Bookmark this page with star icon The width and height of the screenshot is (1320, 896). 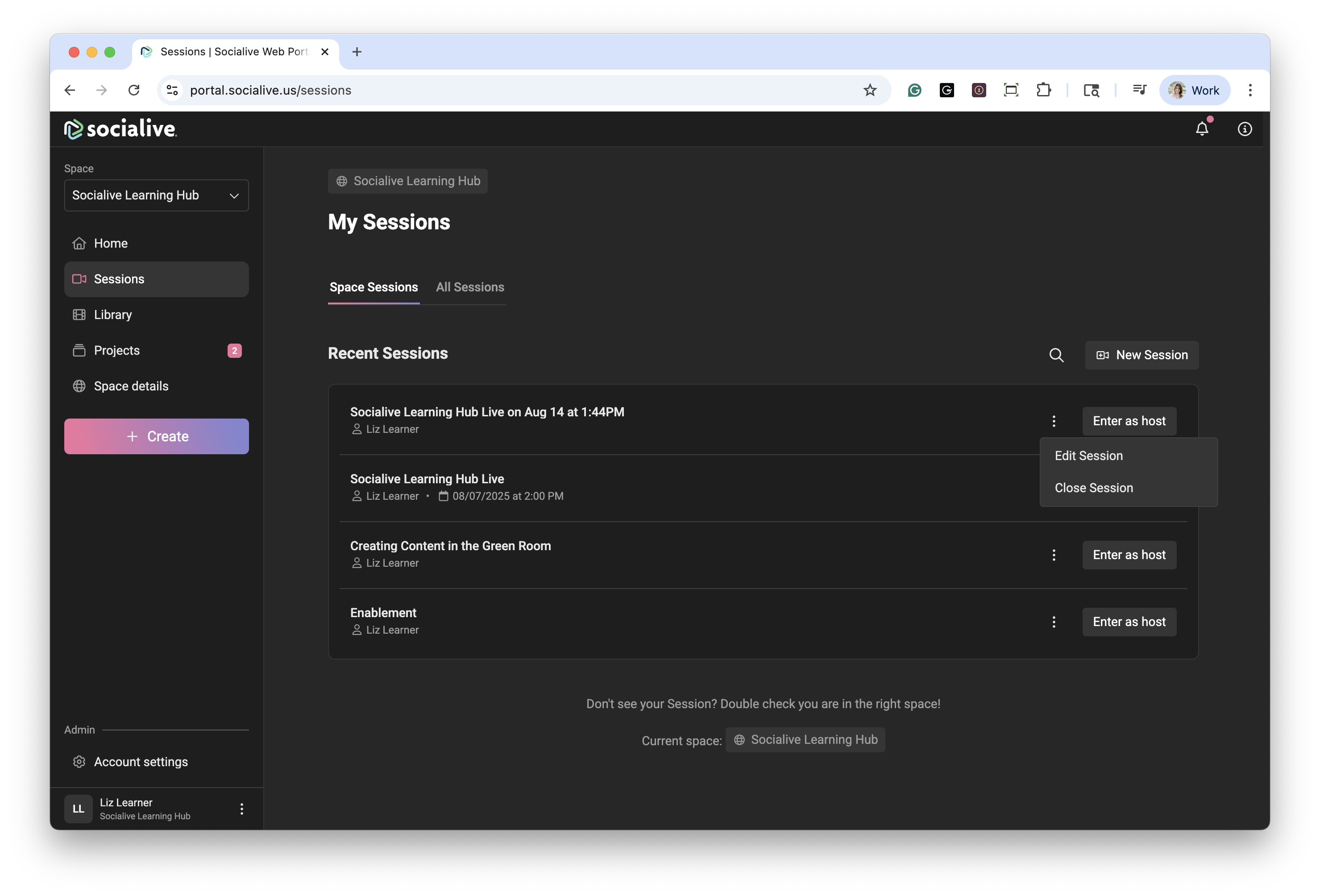tap(870, 90)
